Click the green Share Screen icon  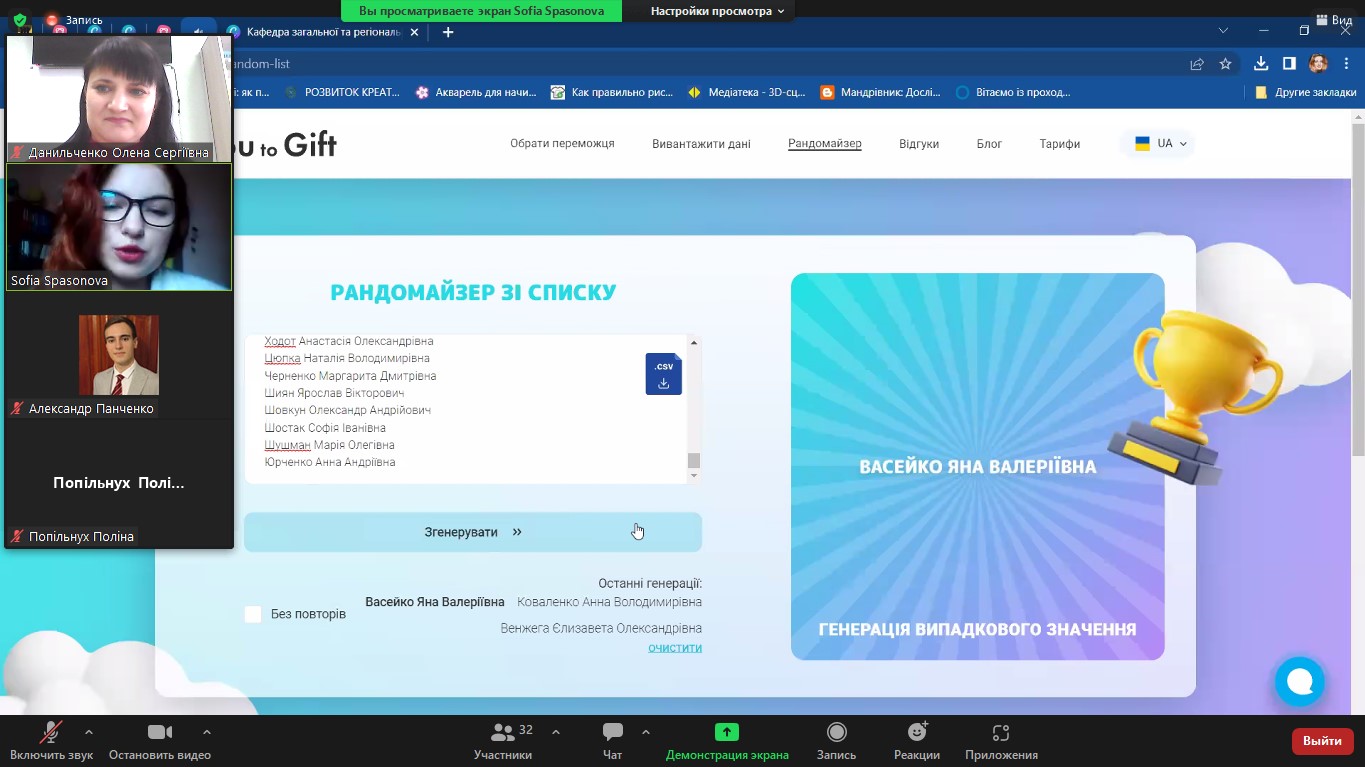[727, 733]
